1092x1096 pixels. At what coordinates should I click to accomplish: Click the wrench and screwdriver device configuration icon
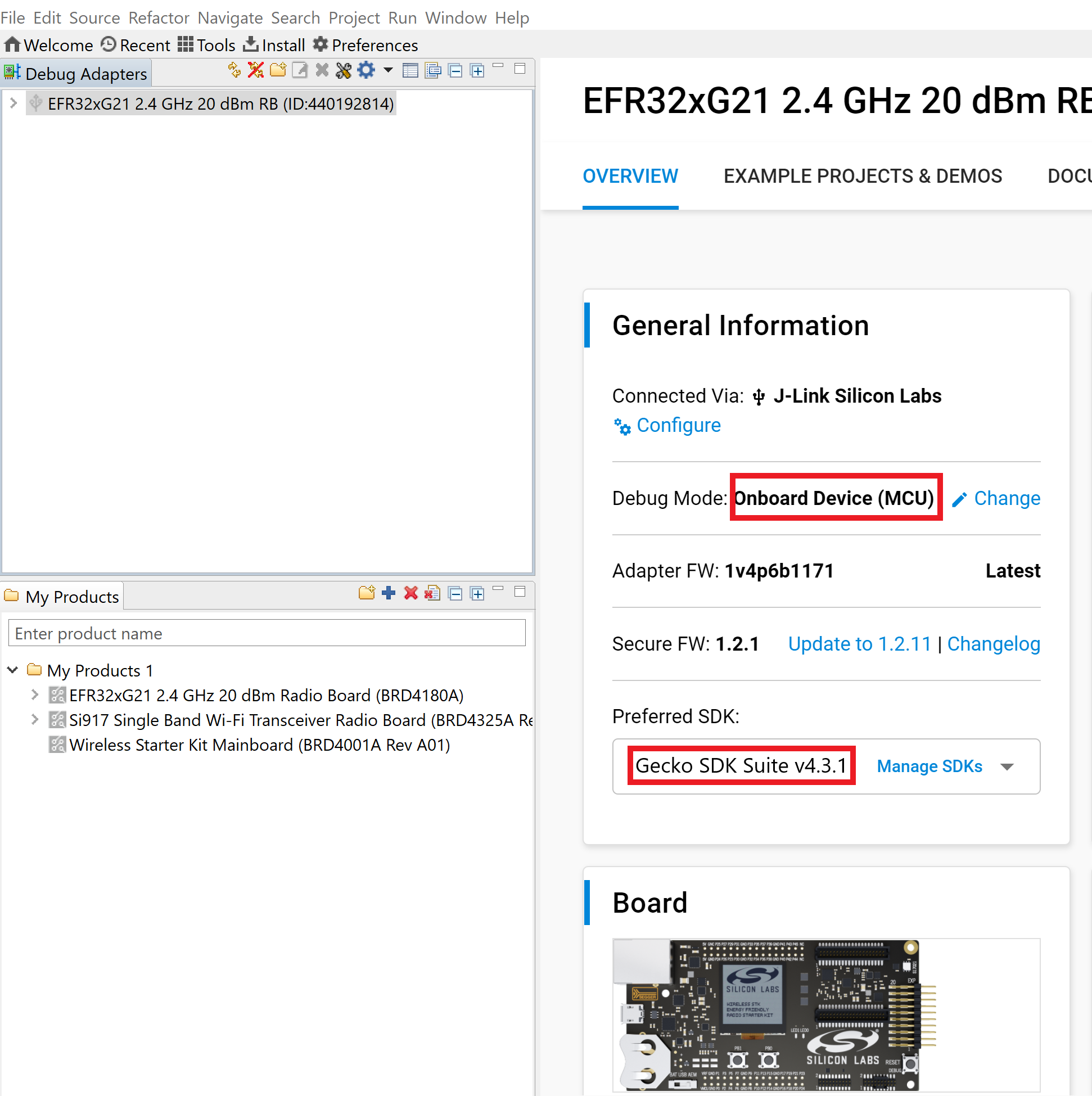tap(344, 70)
